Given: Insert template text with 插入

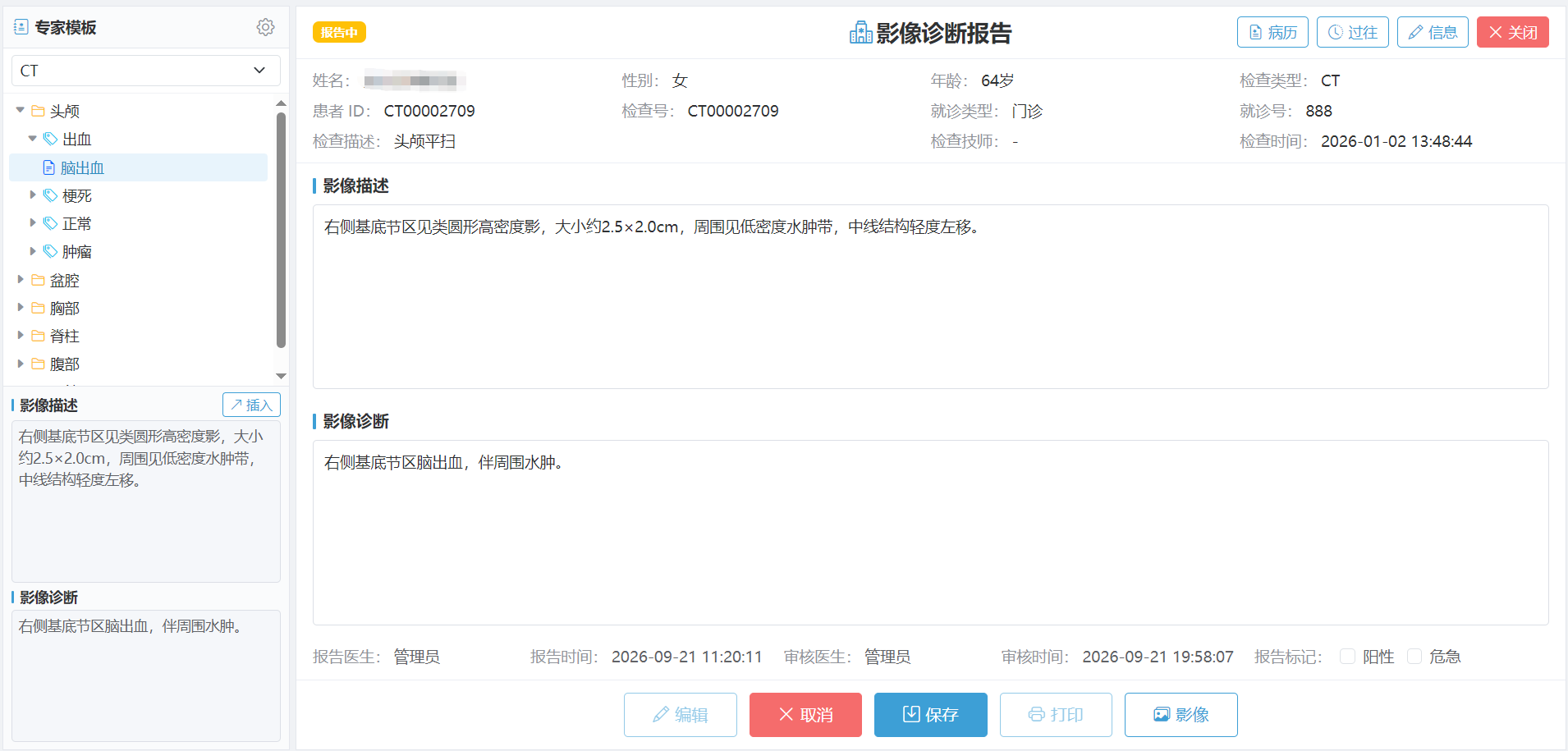Looking at the screenshot, I should pyautogui.click(x=251, y=405).
